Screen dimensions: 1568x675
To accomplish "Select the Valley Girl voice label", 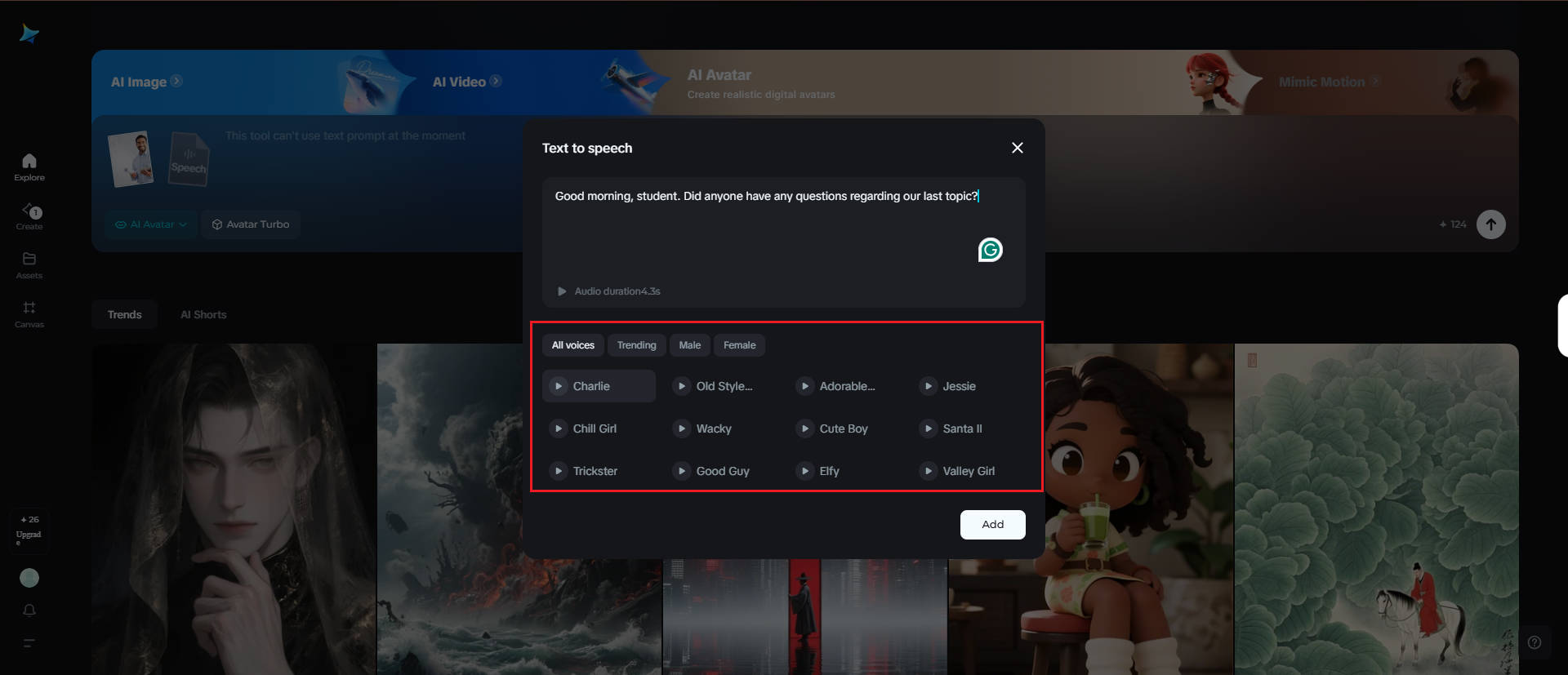I will 969,471.
